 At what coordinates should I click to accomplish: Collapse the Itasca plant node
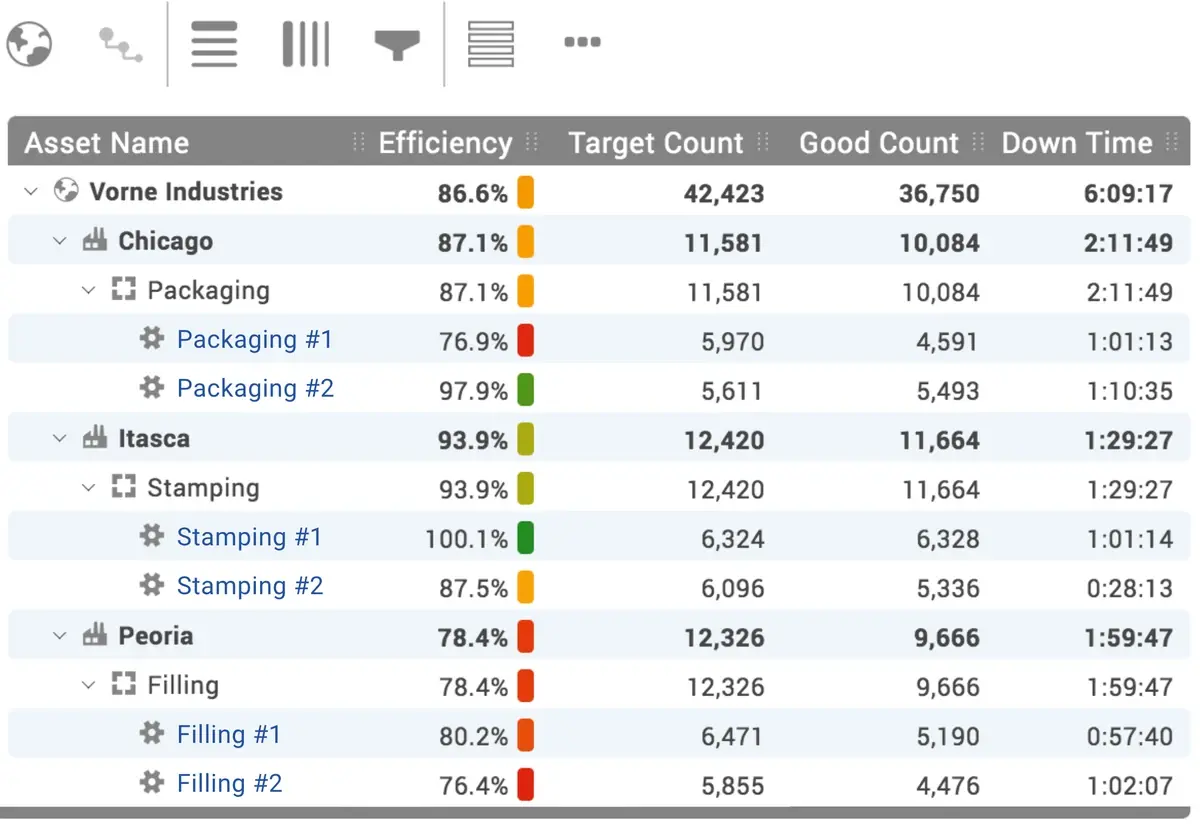pyautogui.click(x=60, y=438)
